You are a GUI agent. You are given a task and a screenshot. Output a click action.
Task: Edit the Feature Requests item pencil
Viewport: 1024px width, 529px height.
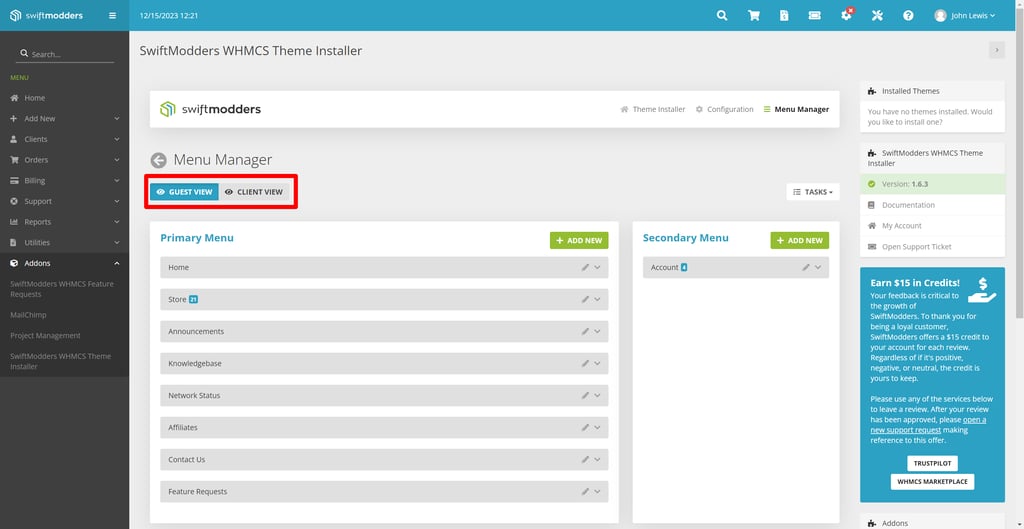[x=585, y=491]
